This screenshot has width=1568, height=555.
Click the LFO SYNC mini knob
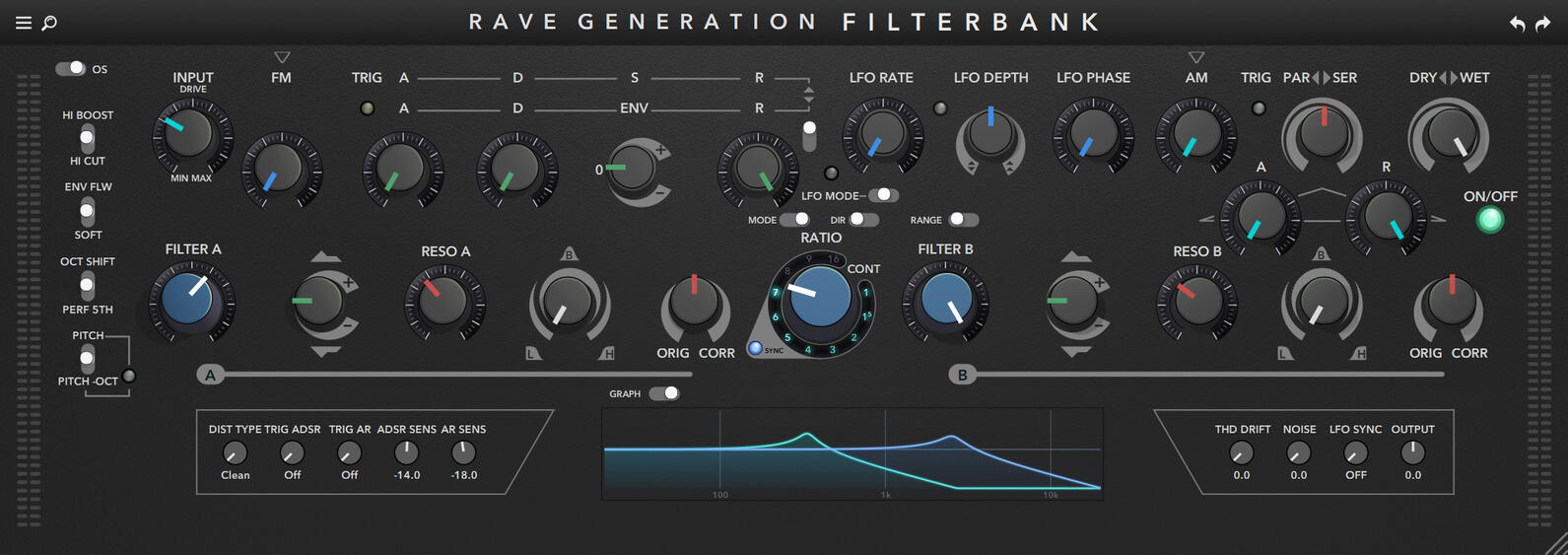(1356, 452)
